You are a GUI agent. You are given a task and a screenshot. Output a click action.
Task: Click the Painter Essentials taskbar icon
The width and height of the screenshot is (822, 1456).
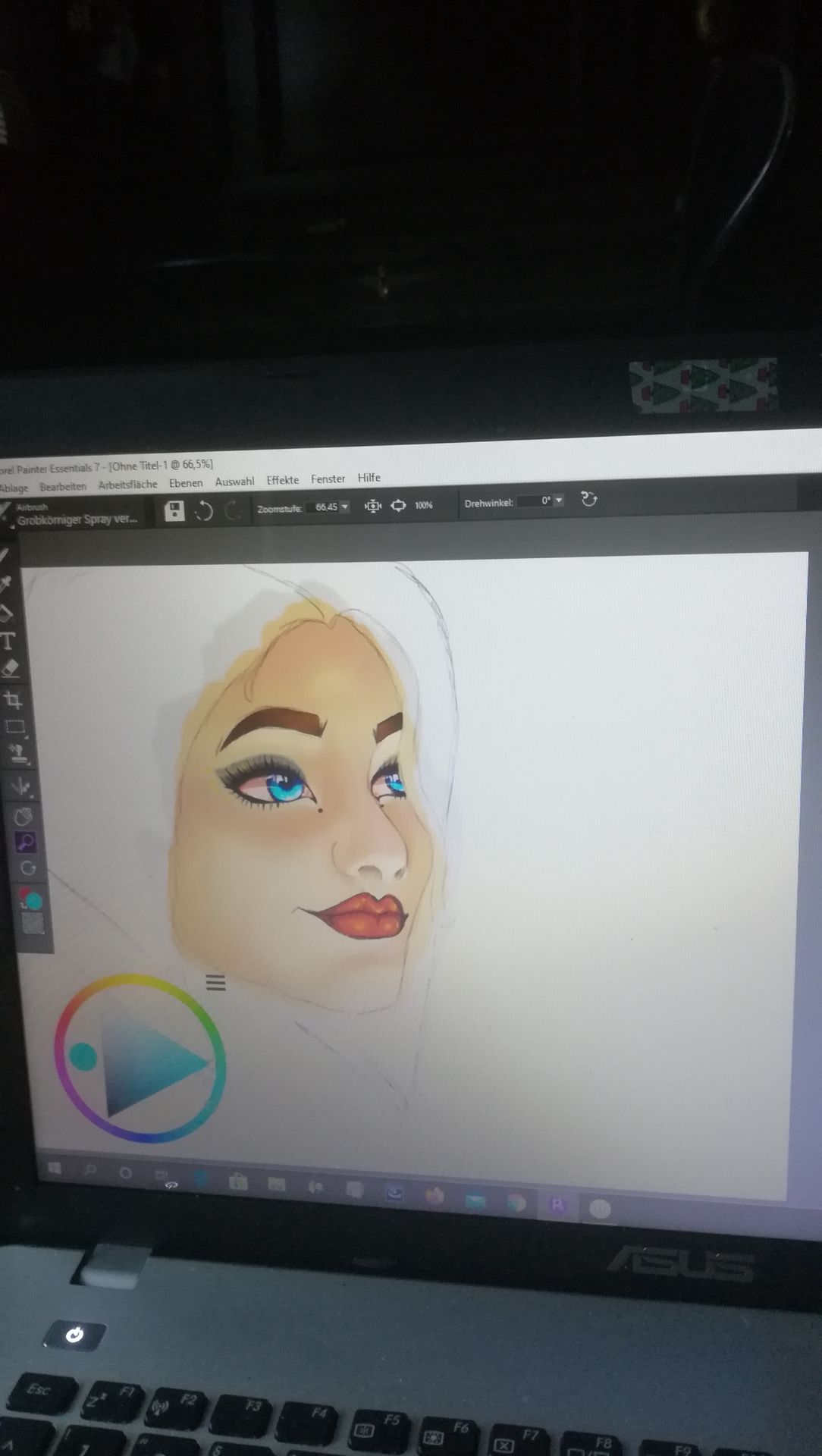coord(558,1206)
